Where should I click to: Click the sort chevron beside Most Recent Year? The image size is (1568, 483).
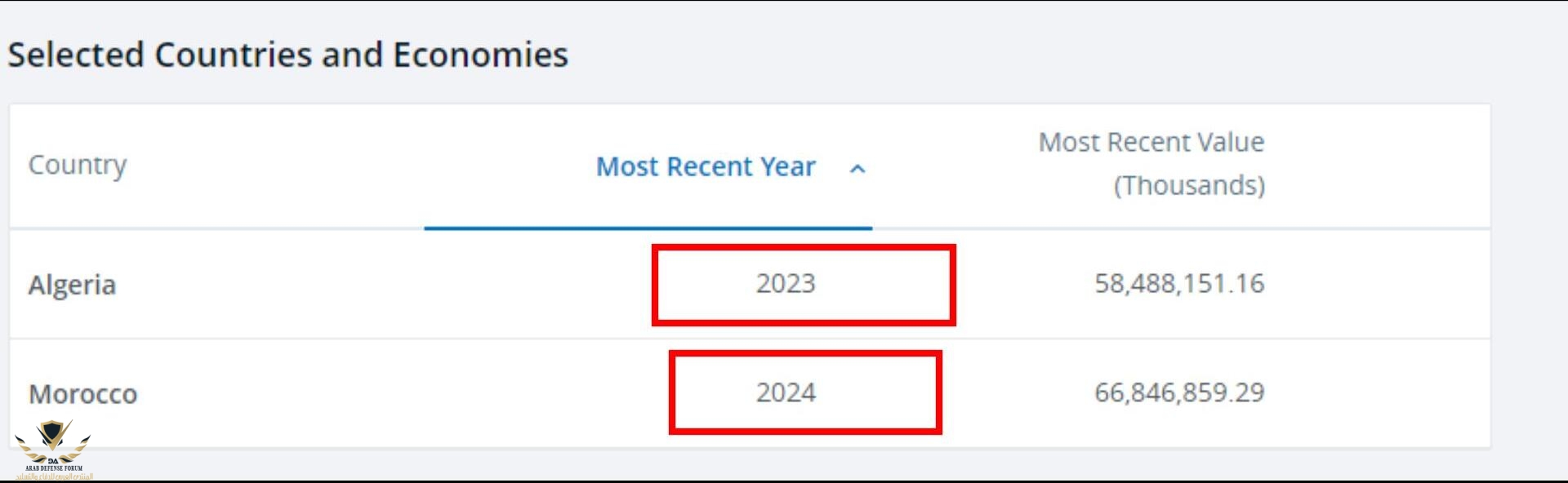(x=857, y=169)
